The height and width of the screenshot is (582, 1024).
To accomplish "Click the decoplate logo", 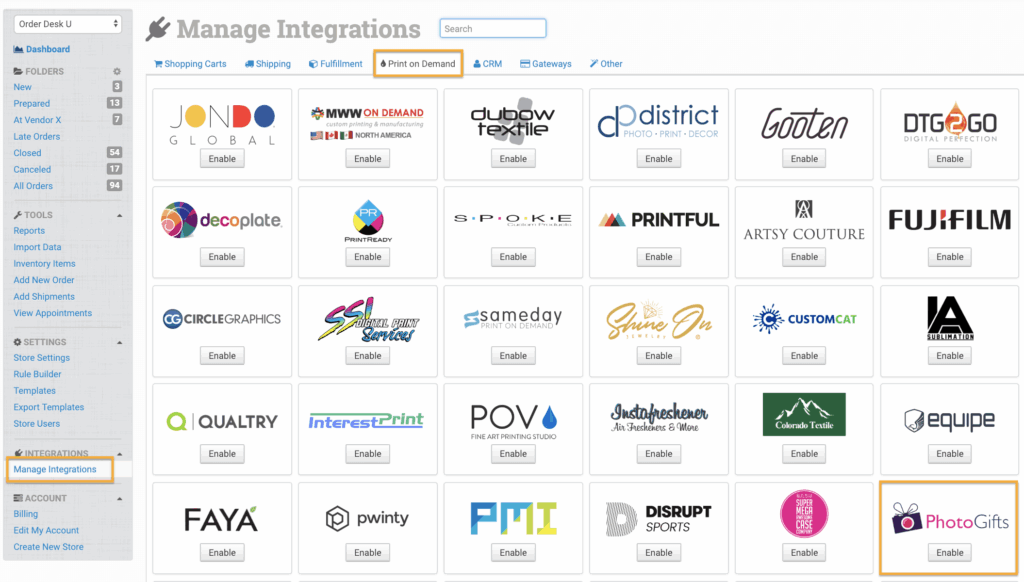I will [222, 220].
